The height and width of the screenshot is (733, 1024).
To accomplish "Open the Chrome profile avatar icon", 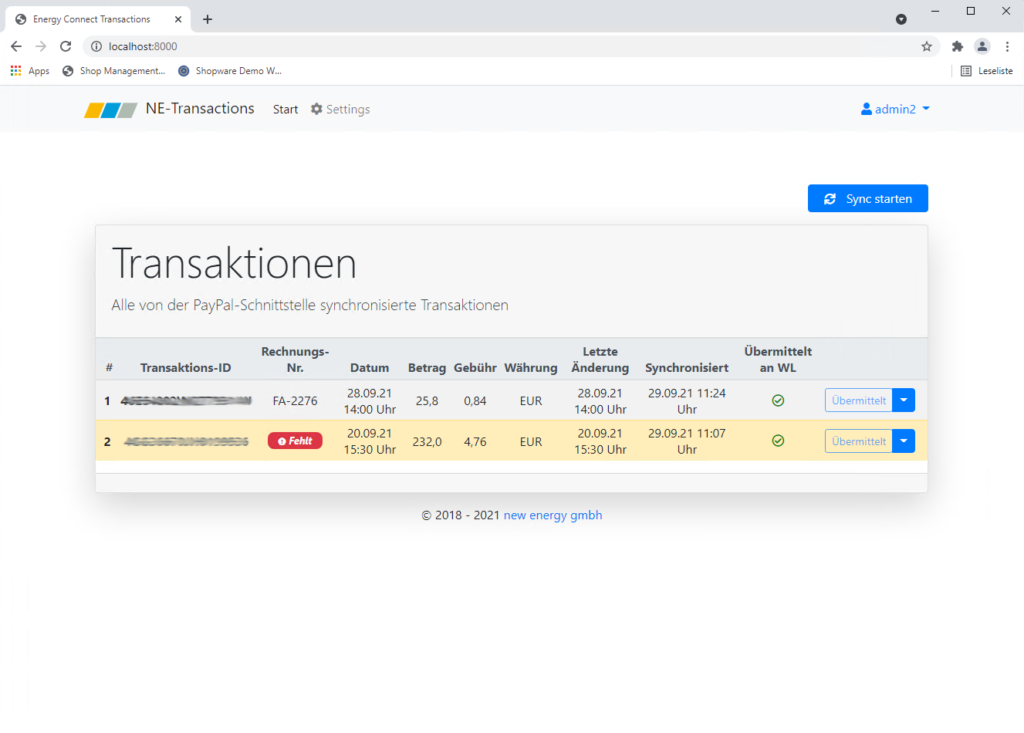I will [x=982, y=46].
